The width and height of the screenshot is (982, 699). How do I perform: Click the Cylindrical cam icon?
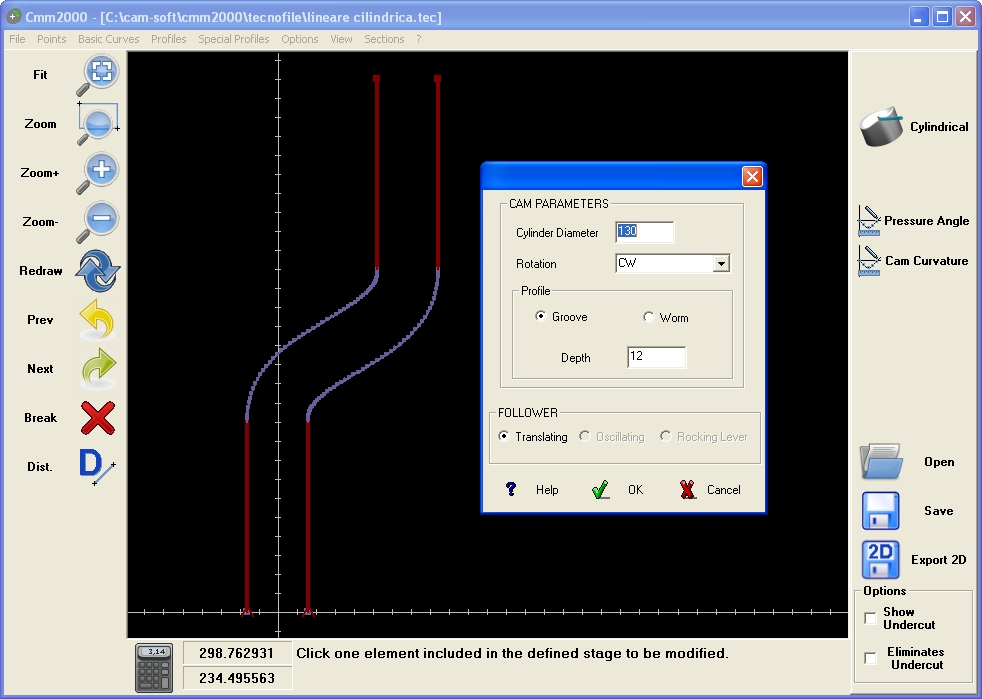pos(881,127)
